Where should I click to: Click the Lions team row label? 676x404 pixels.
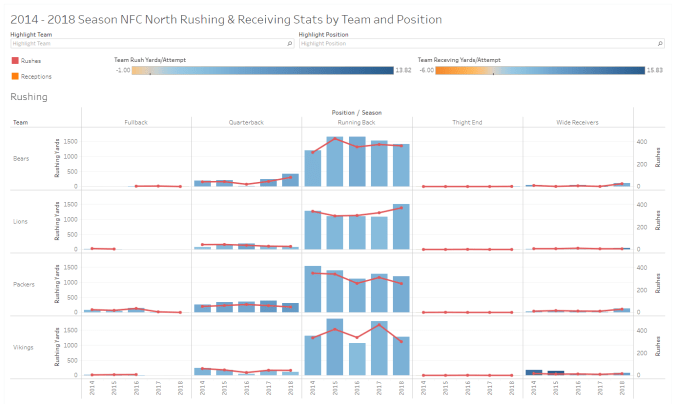point(22,221)
